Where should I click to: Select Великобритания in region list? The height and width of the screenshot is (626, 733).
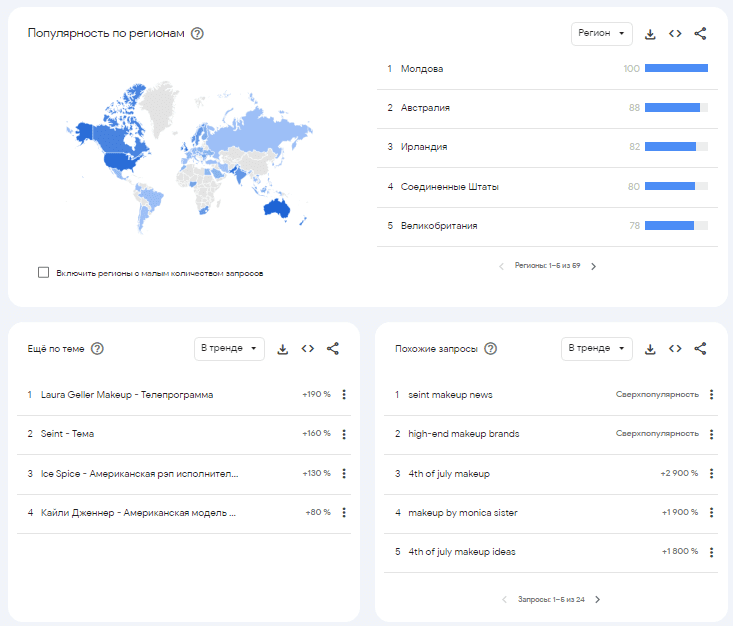(x=547, y=226)
